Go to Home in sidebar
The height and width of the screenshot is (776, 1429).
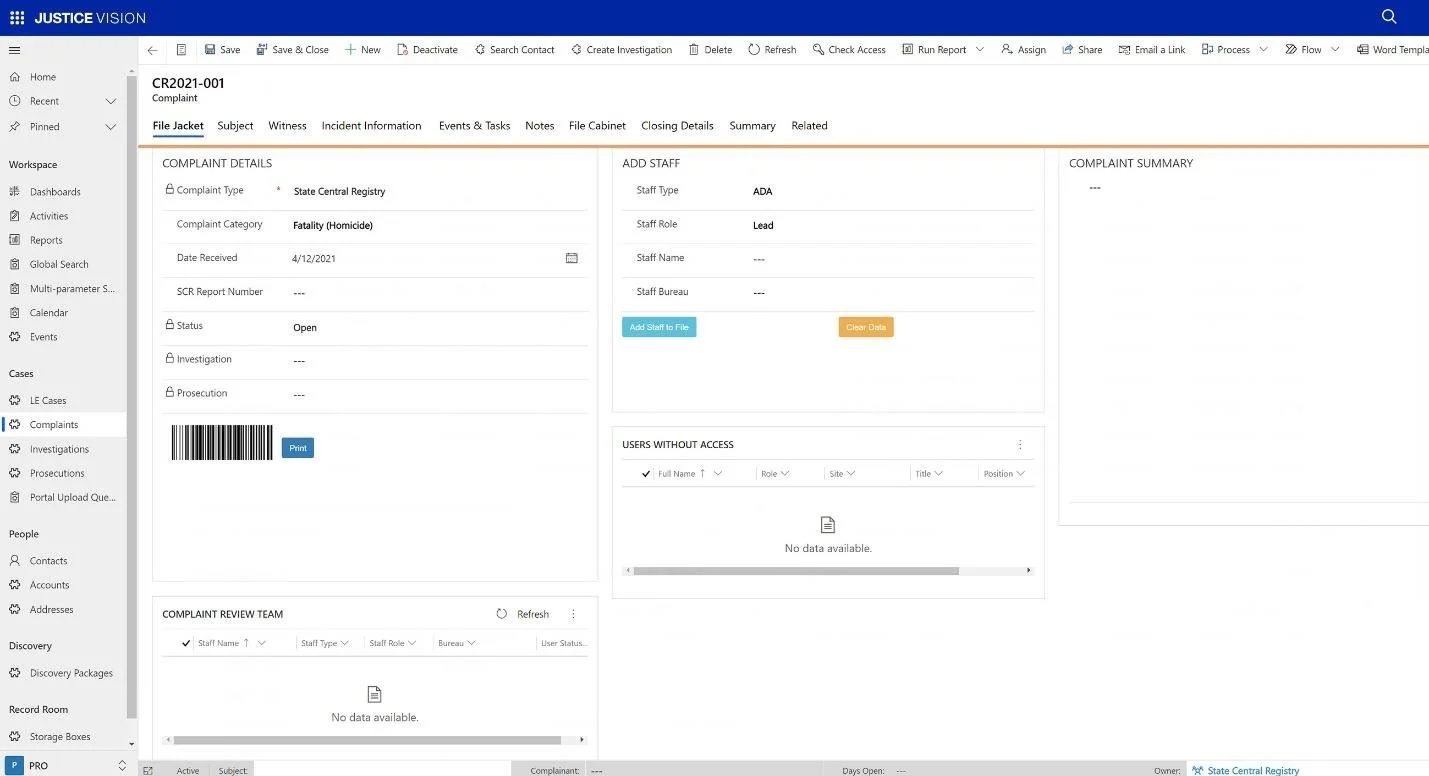pyautogui.click(x=43, y=77)
